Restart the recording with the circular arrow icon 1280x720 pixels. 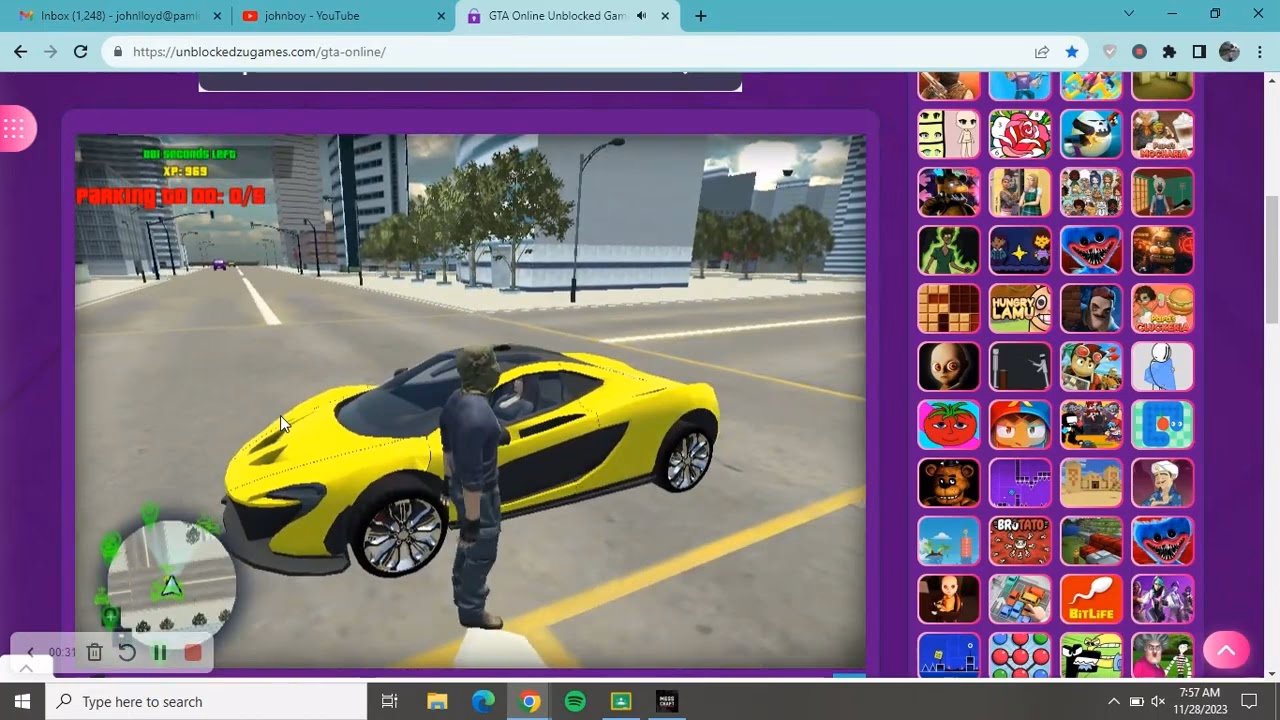tap(127, 652)
